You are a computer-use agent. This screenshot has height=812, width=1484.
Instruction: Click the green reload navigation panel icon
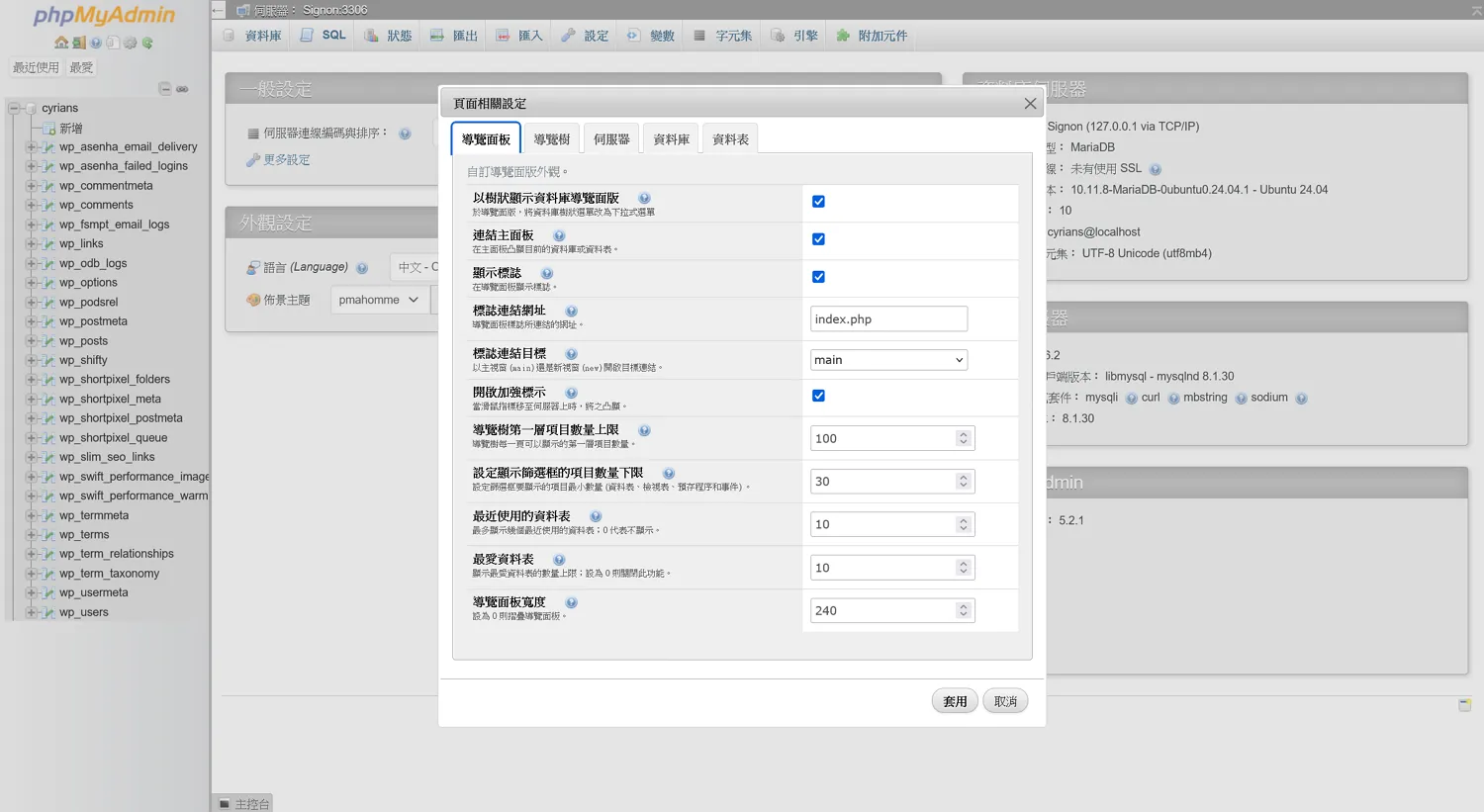pyautogui.click(x=147, y=43)
